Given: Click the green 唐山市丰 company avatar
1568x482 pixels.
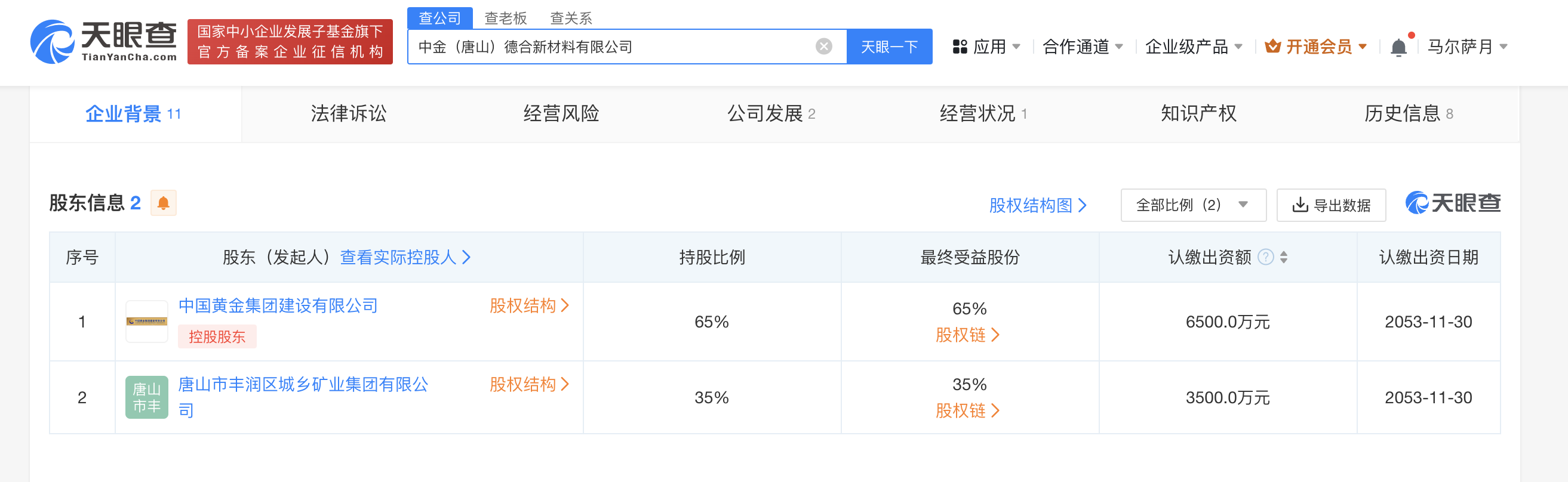Looking at the screenshot, I should tap(147, 397).
